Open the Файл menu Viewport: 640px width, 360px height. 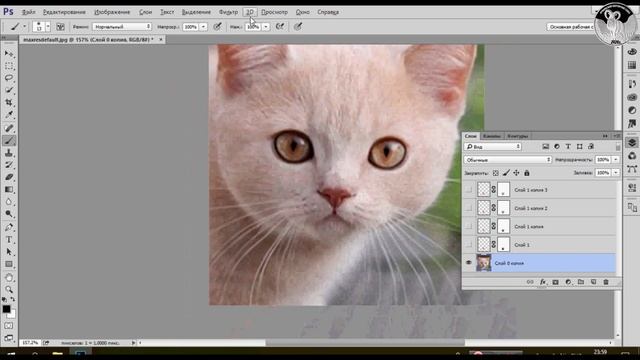28,12
